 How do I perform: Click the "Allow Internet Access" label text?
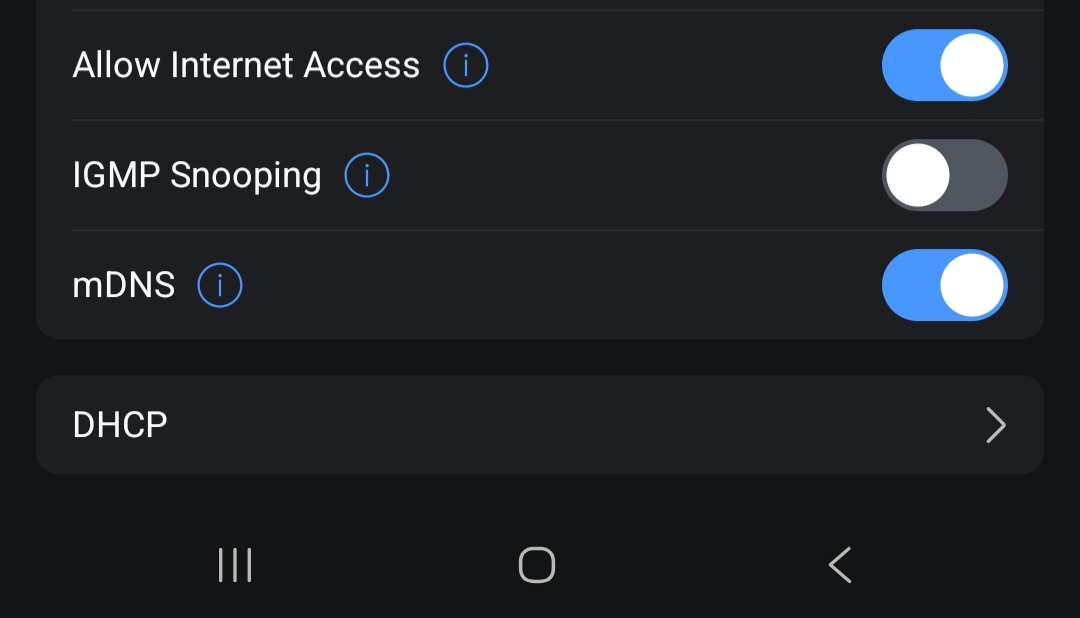[246, 66]
